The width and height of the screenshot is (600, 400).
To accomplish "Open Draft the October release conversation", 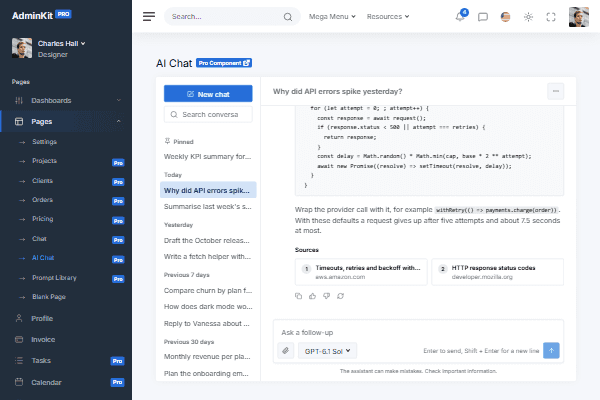I will click(x=208, y=240).
